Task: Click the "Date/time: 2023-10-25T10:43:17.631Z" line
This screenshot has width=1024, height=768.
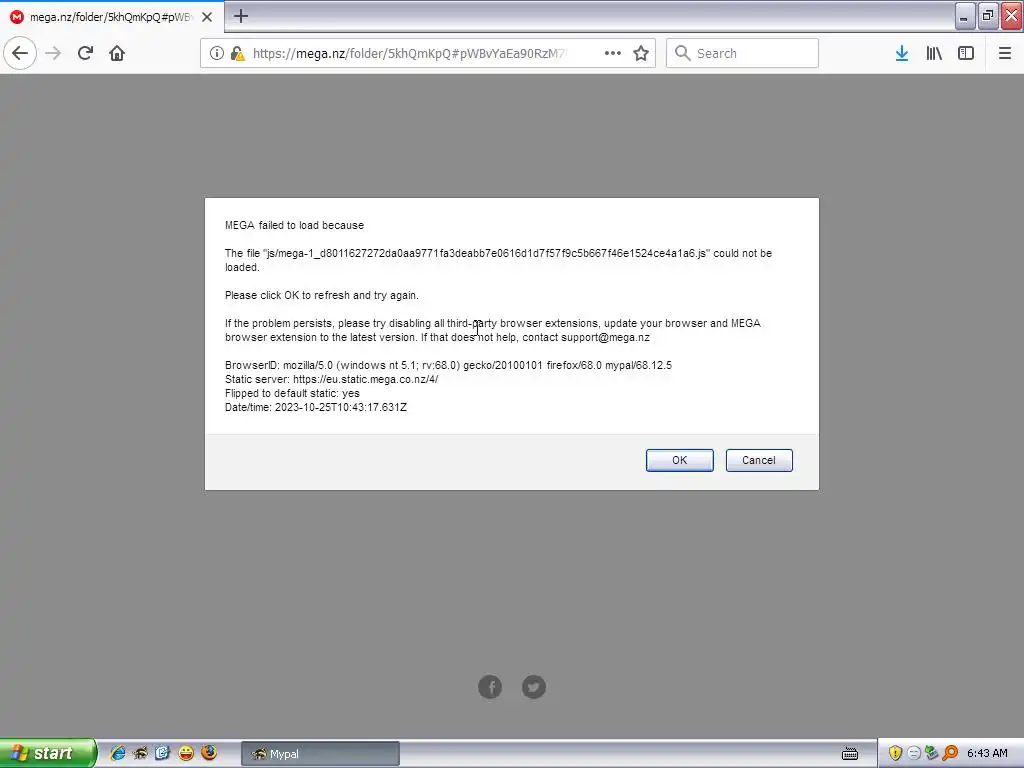Action: (x=316, y=407)
